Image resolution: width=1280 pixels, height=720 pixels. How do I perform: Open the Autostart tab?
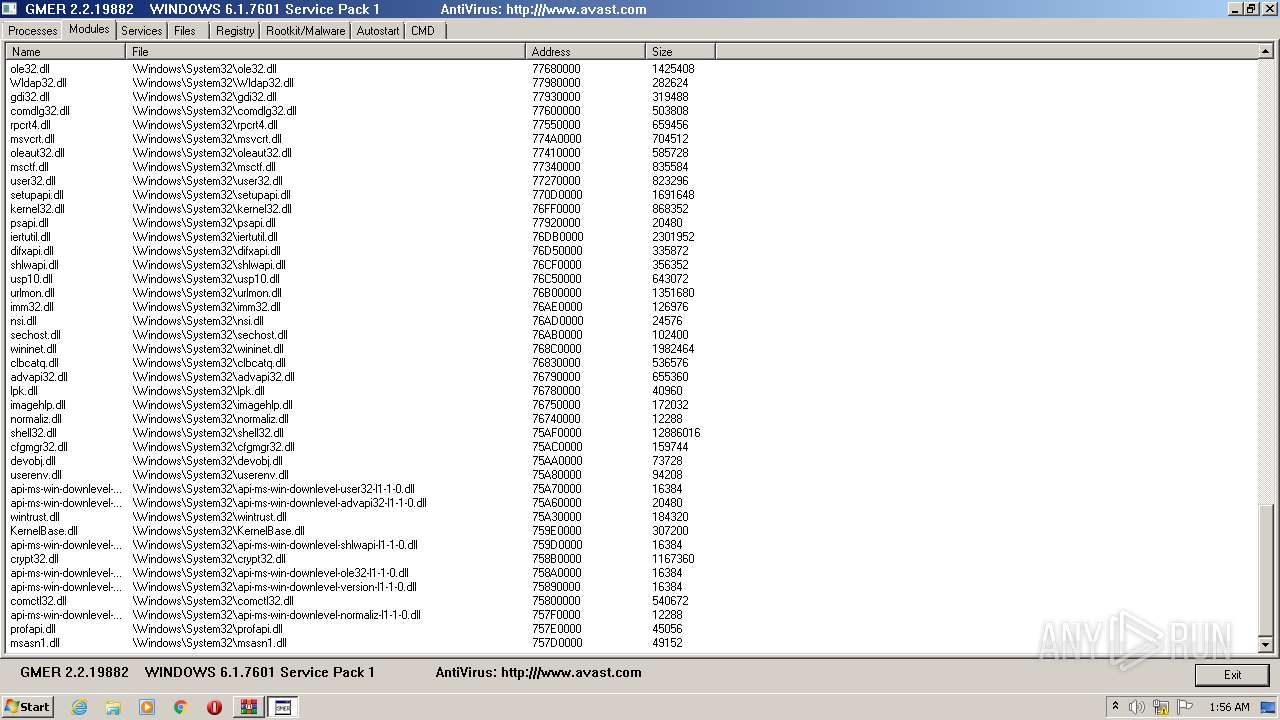(378, 31)
